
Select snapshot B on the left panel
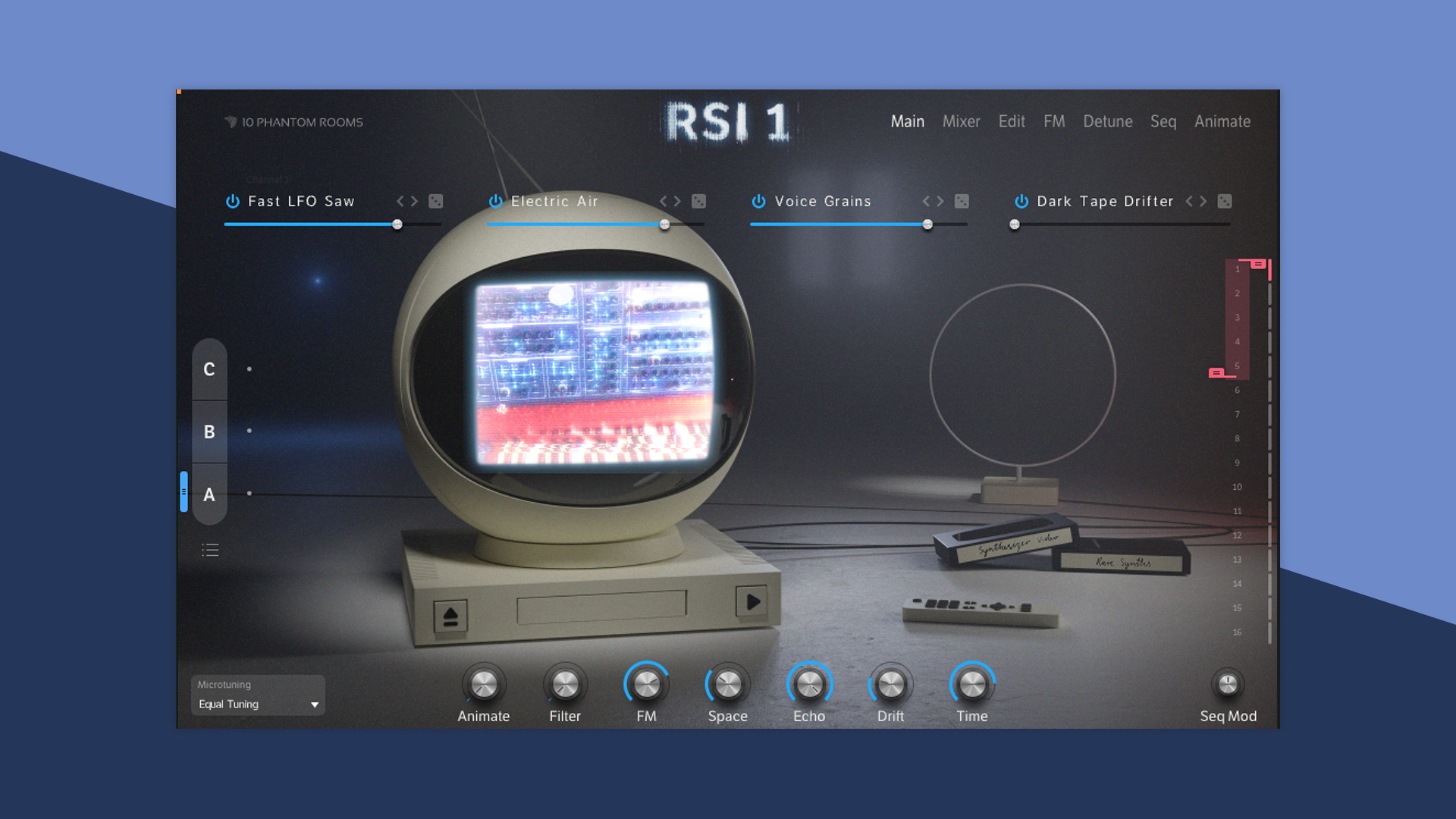209,432
